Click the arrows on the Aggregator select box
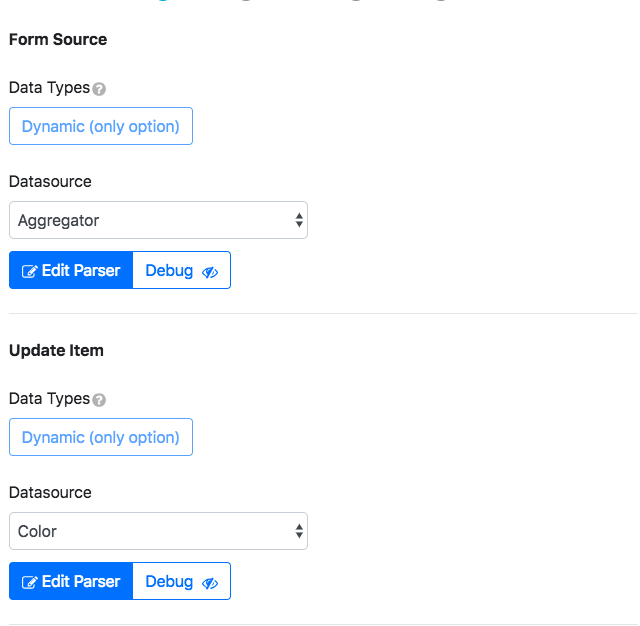 click(x=299, y=221)
